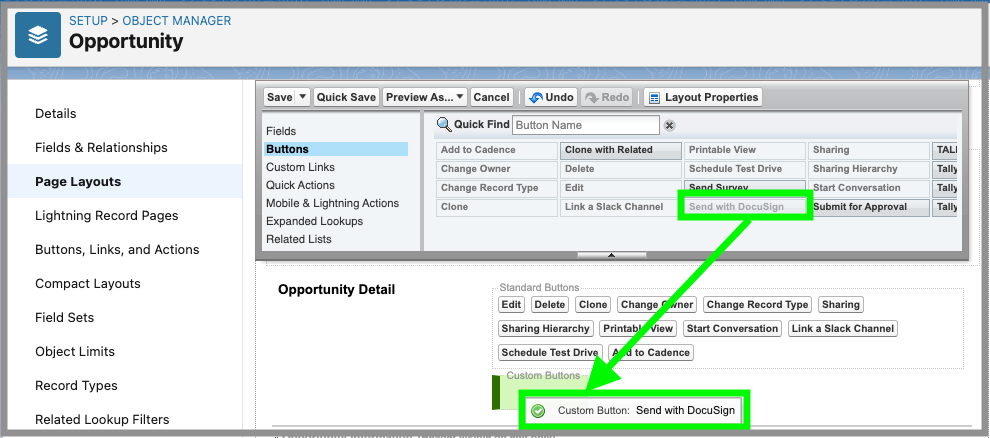Select Clone with Related in the palette
Viewport: 990px width, 438px height.
608,150
